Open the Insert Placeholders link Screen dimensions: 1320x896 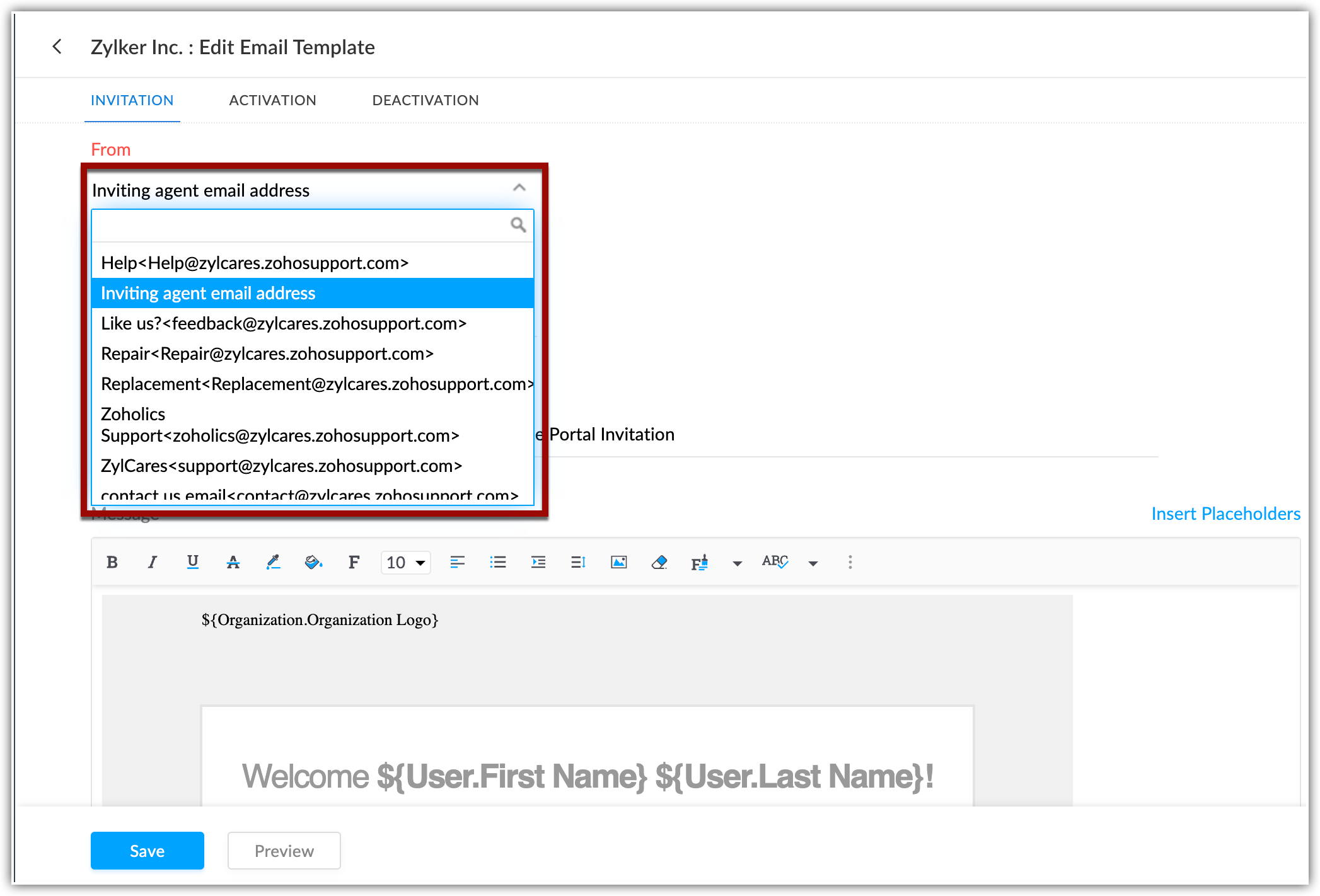tap(1225, 514)
